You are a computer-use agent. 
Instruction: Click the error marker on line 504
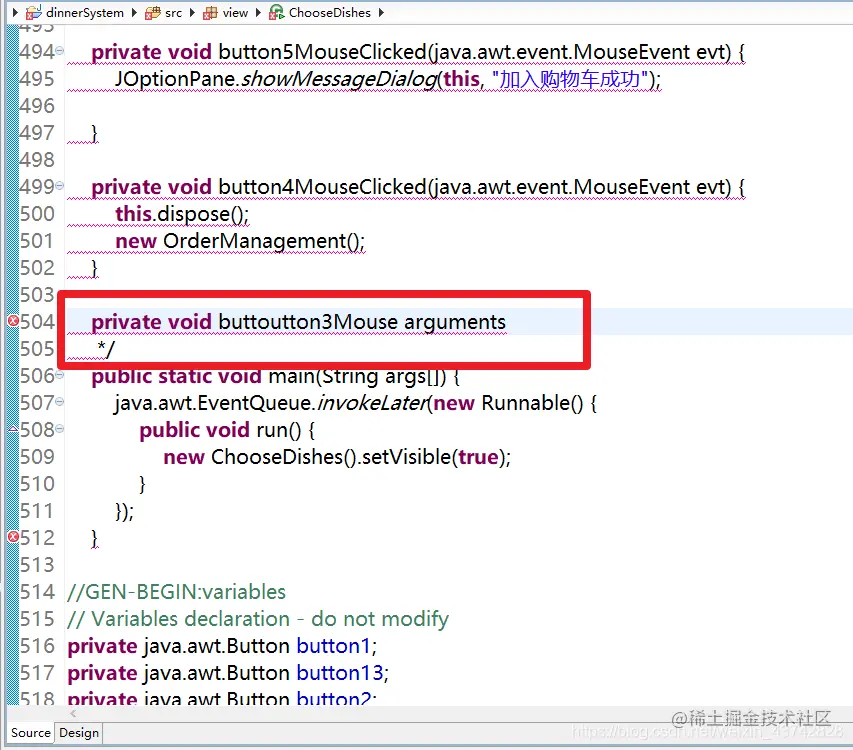pos(13,321)
